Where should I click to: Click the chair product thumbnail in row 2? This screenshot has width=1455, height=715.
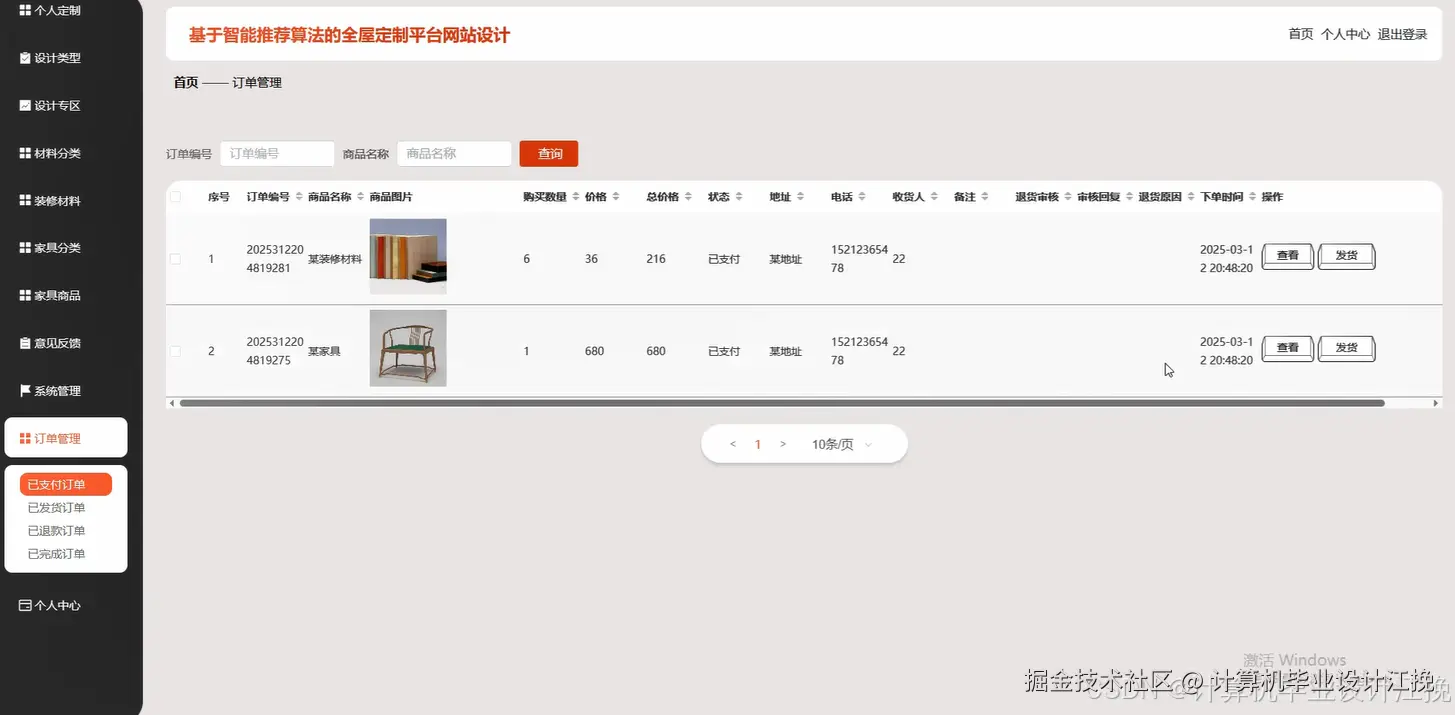[408, 347]
